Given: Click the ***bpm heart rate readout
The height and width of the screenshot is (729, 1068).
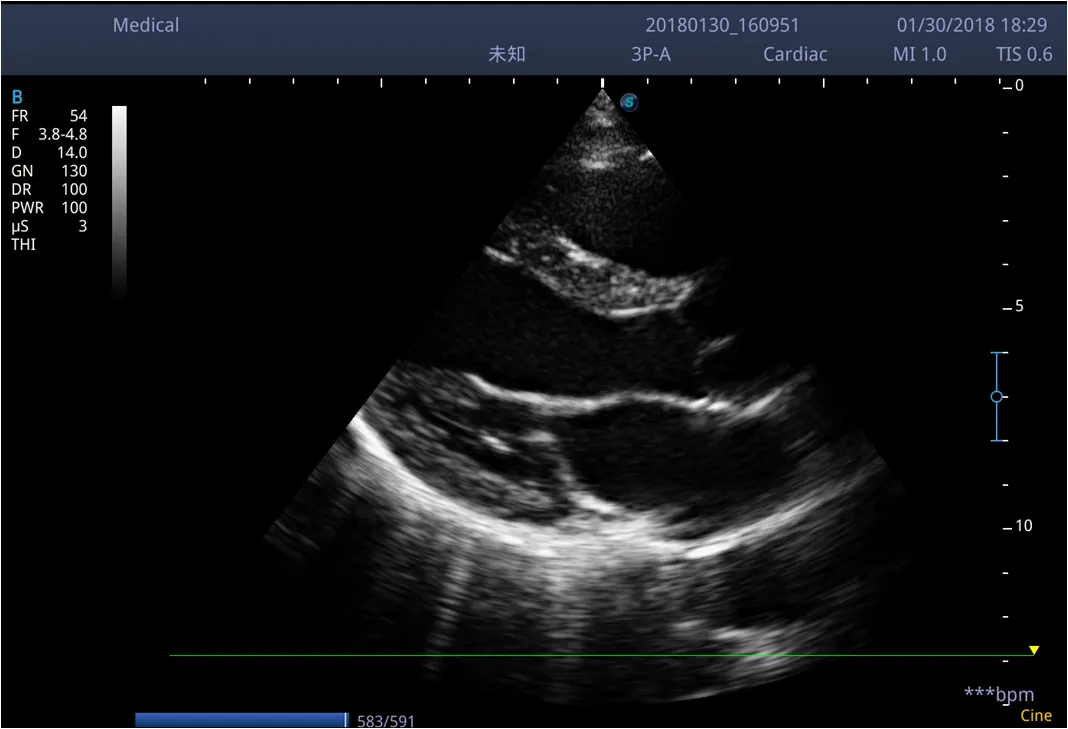Looking at the screenshot, I should click(x=998, y=694).
